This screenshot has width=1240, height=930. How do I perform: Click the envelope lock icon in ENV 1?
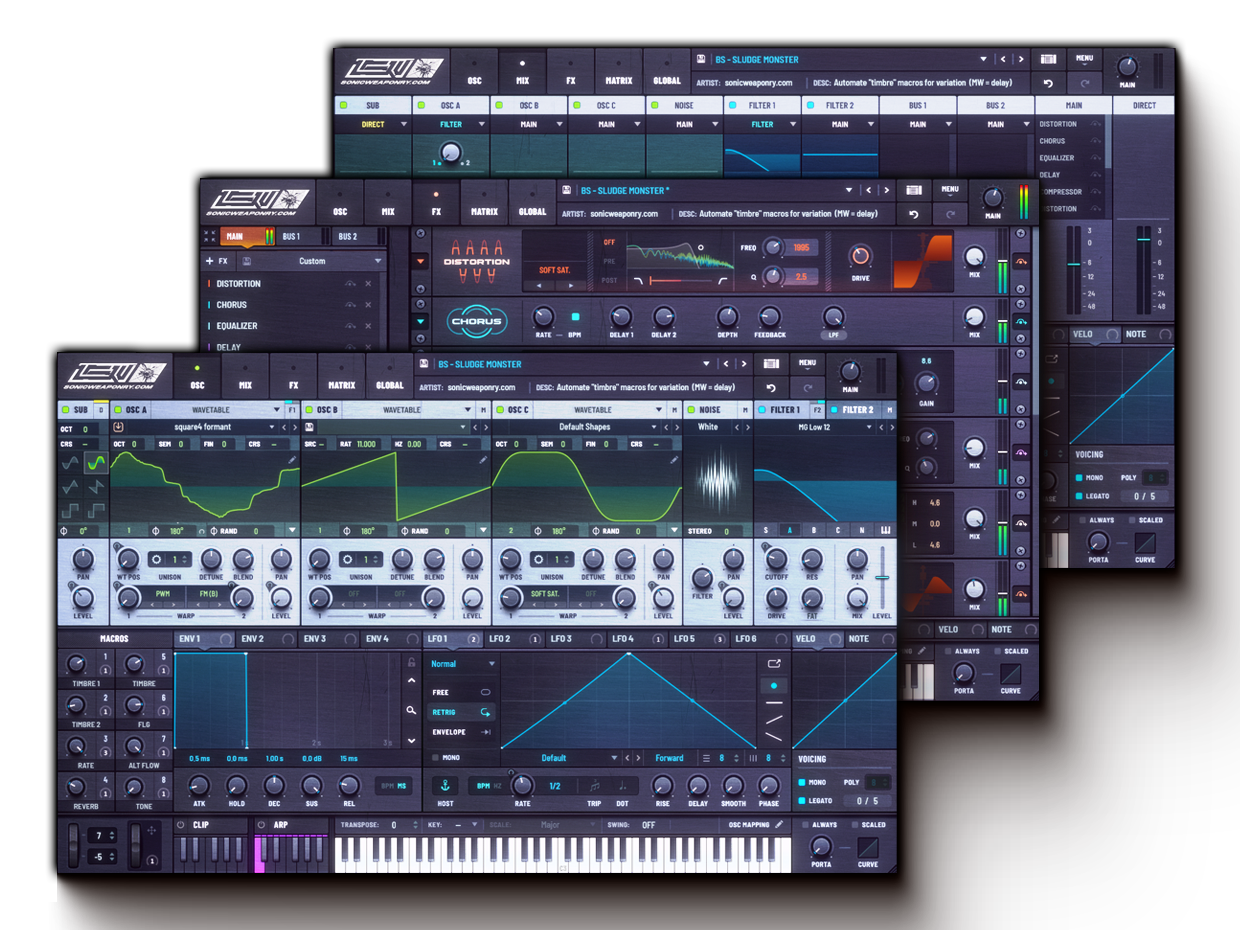tap(411, 662)
